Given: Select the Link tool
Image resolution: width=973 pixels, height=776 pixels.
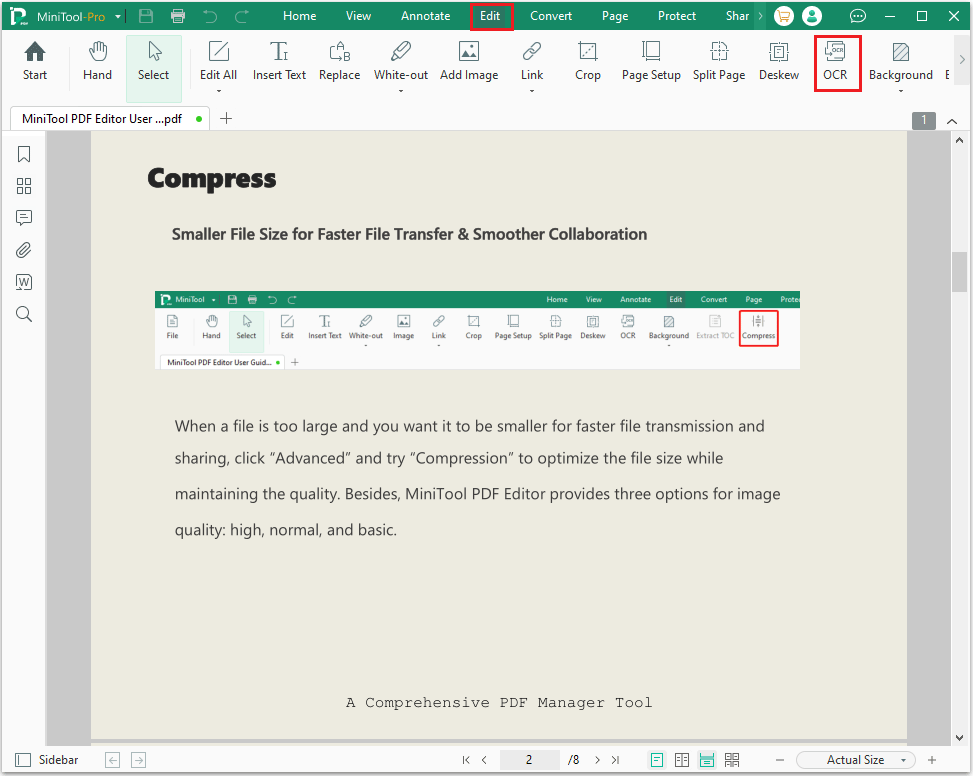Looking at the screenshot, I should tap(532, 61).
